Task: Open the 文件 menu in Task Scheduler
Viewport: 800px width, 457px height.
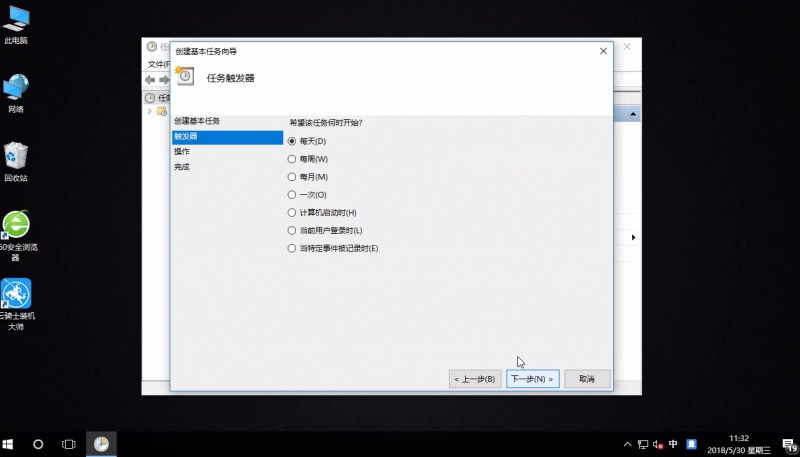Action: click(158, 64)
